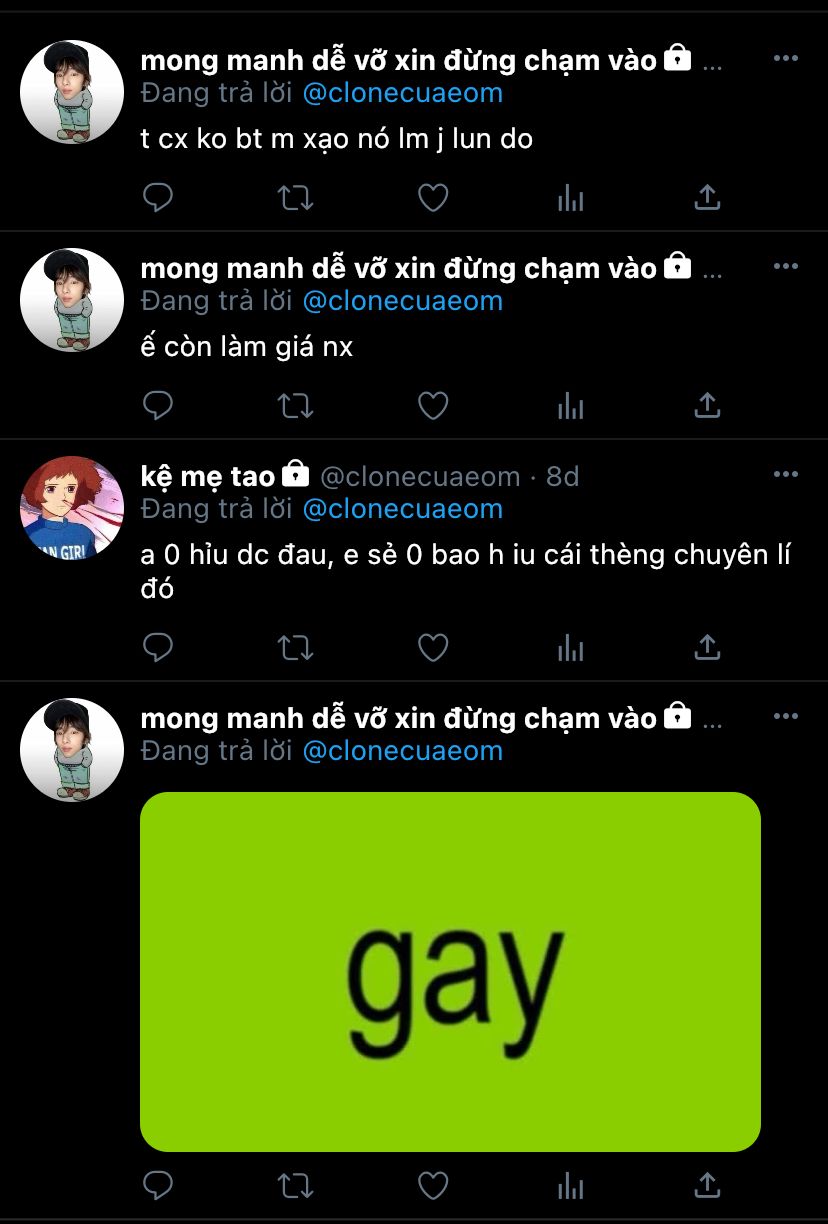Viewport: 828px width, 1224px height.
Task: Share the green gay image tweet
Action: coord(707,1186)
